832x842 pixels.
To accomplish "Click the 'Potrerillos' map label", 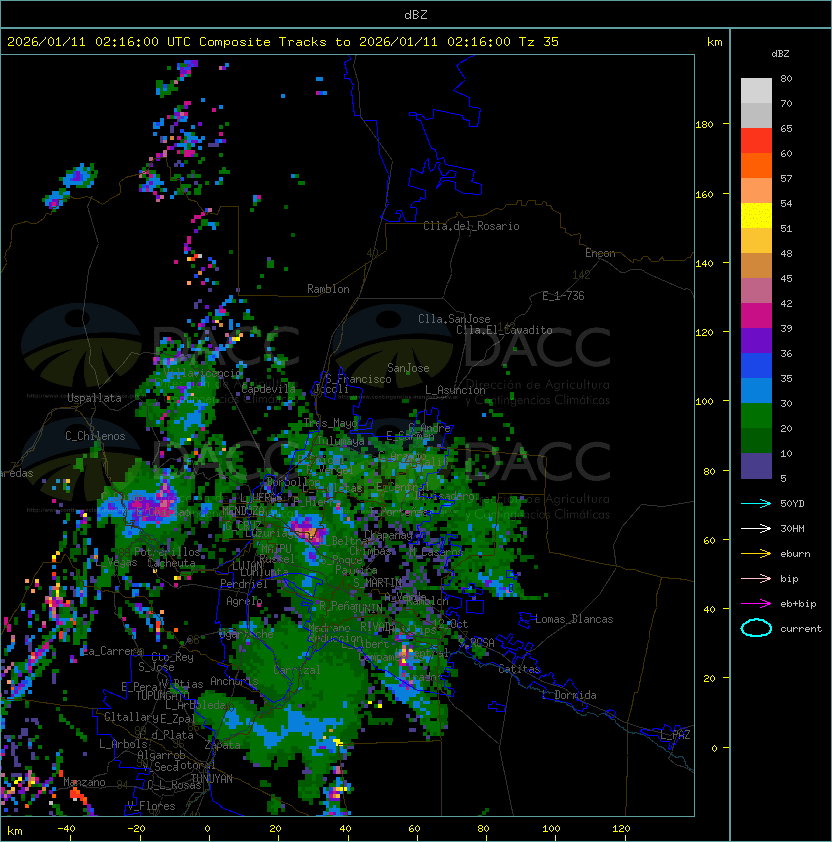I will (x=167, y=552).
